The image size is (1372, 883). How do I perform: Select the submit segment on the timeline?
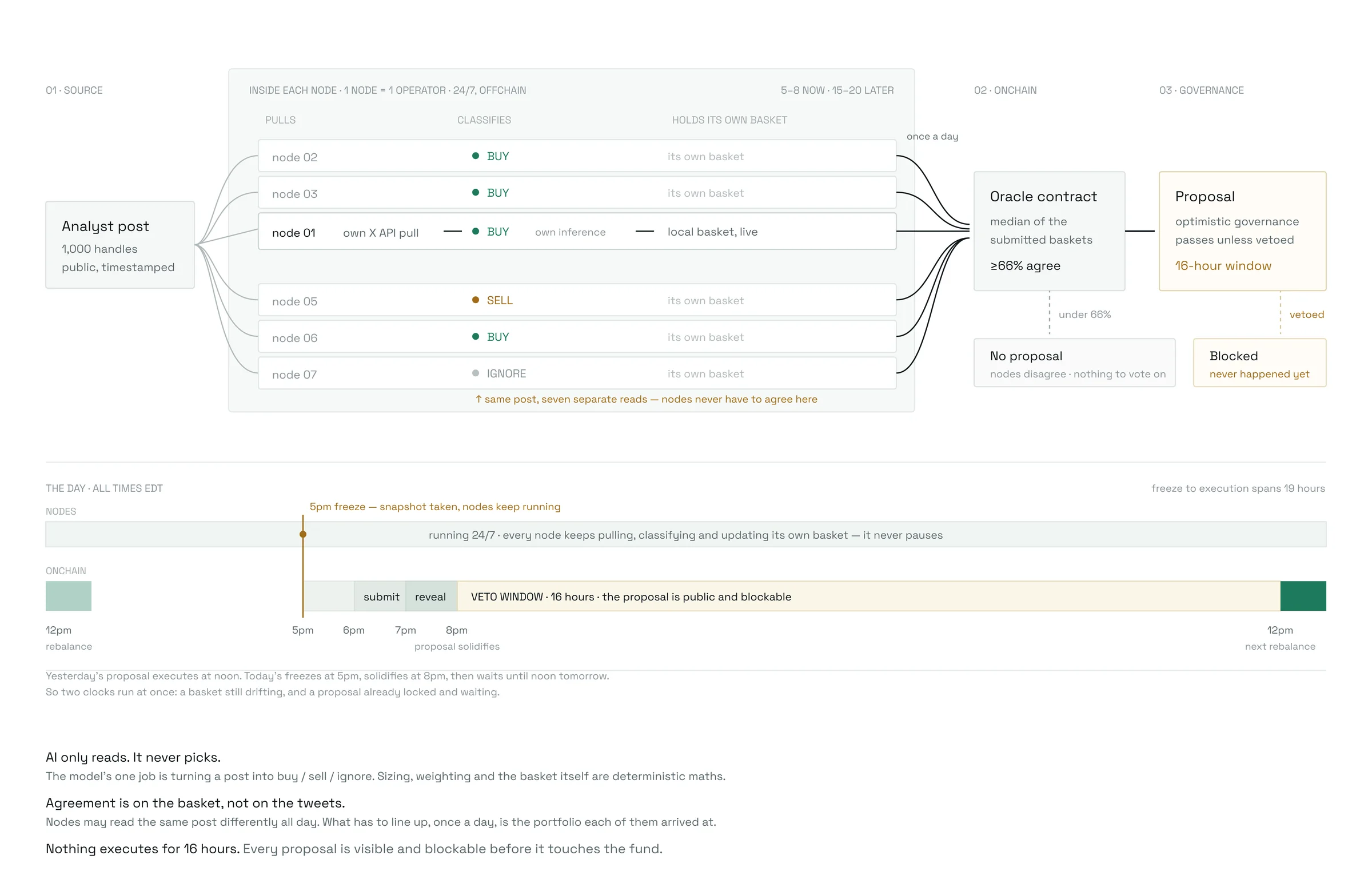point(380,596)
